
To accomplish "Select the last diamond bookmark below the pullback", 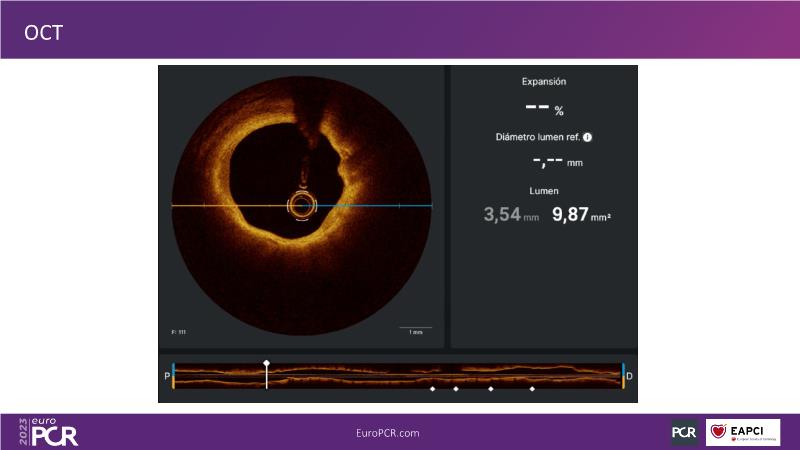I will coord(532,389).
